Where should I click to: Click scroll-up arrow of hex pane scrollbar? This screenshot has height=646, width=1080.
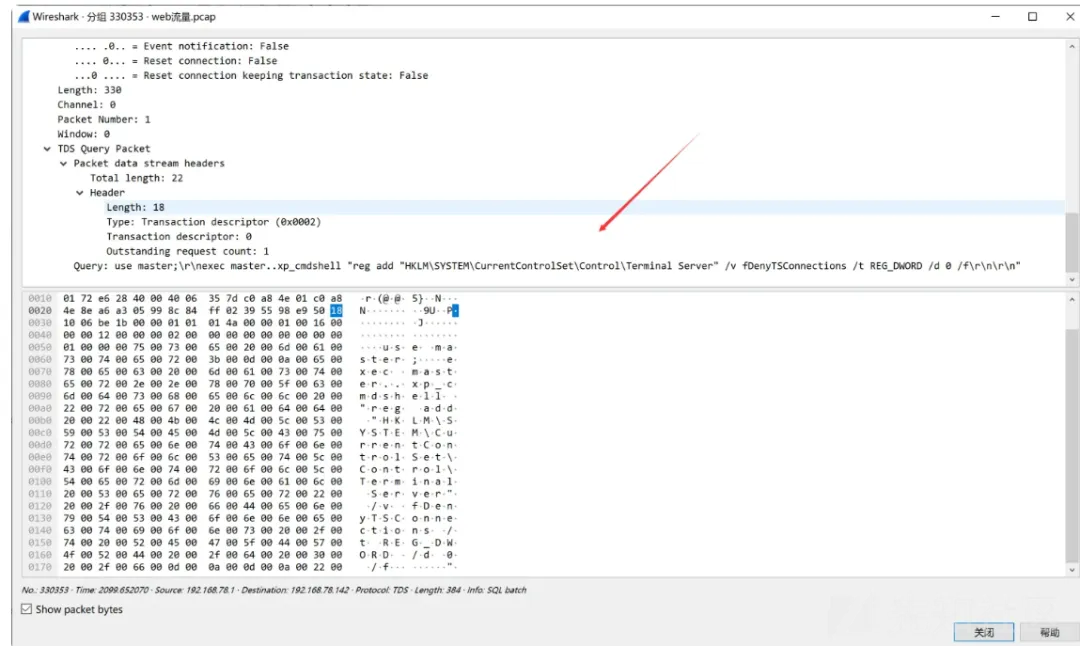[1072, 300]
